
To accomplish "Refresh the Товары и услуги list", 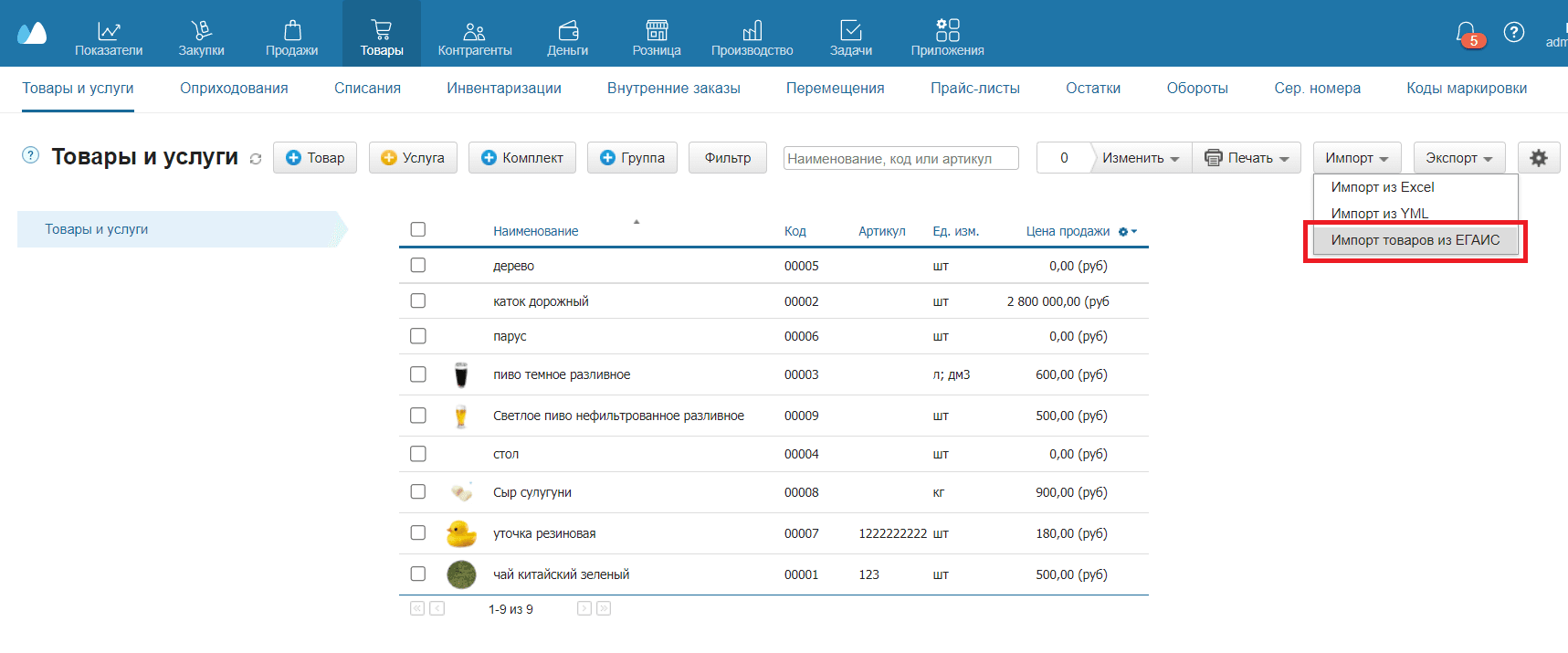I will [x=256, y=159].
